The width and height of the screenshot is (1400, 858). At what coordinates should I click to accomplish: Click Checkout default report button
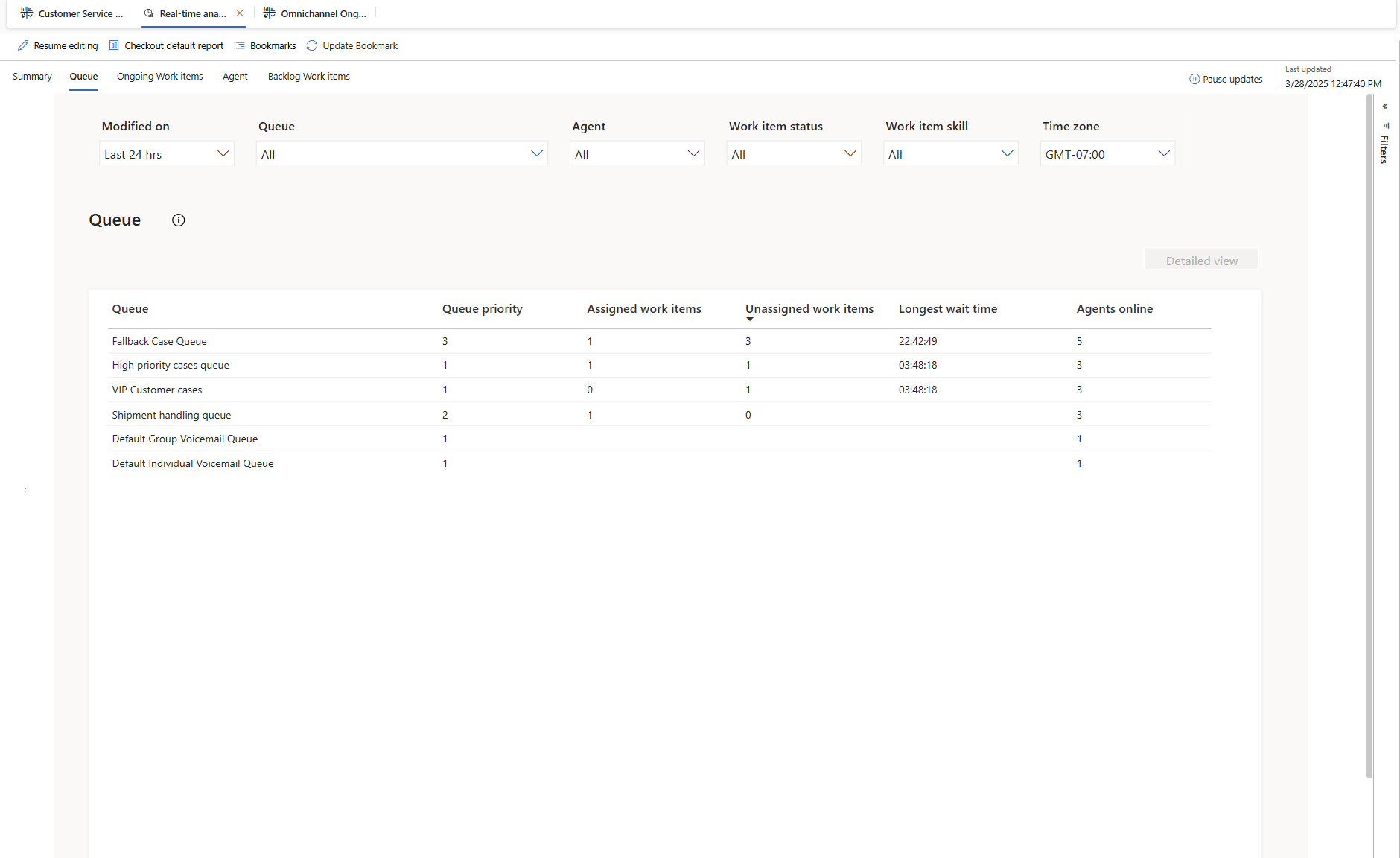[166, 45]
